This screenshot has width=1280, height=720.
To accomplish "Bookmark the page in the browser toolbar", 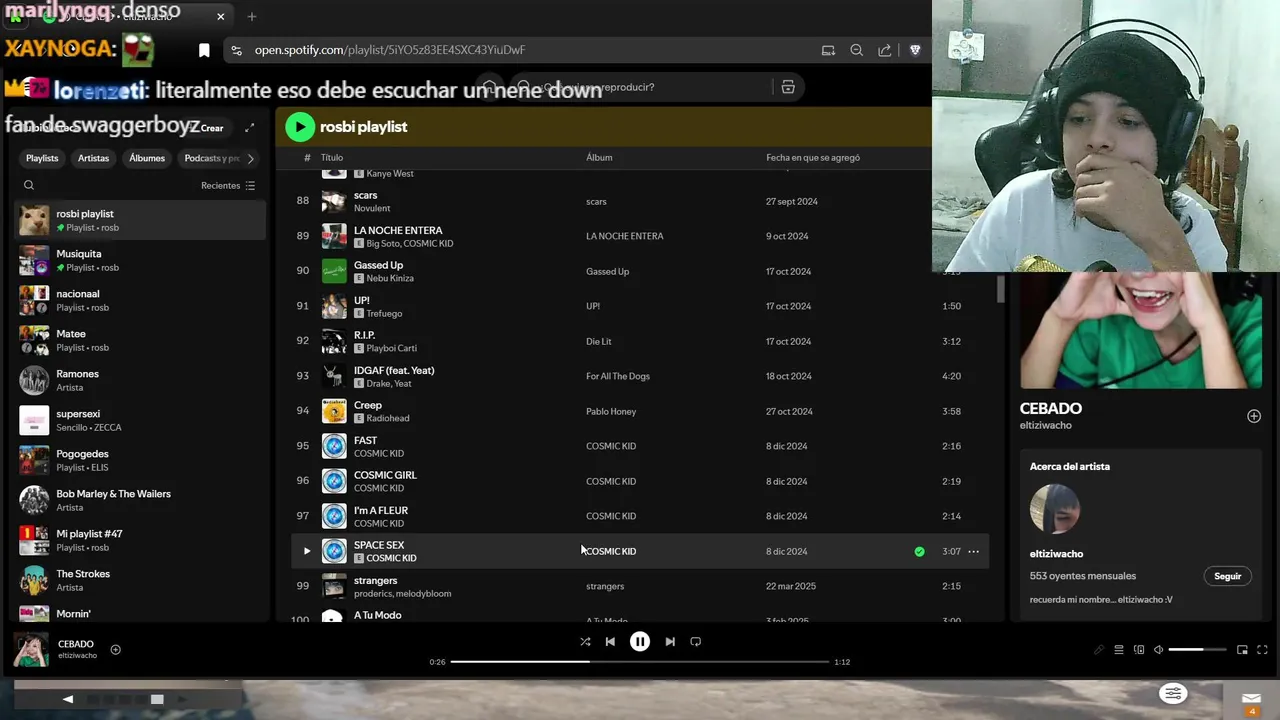I will [204, 50].
